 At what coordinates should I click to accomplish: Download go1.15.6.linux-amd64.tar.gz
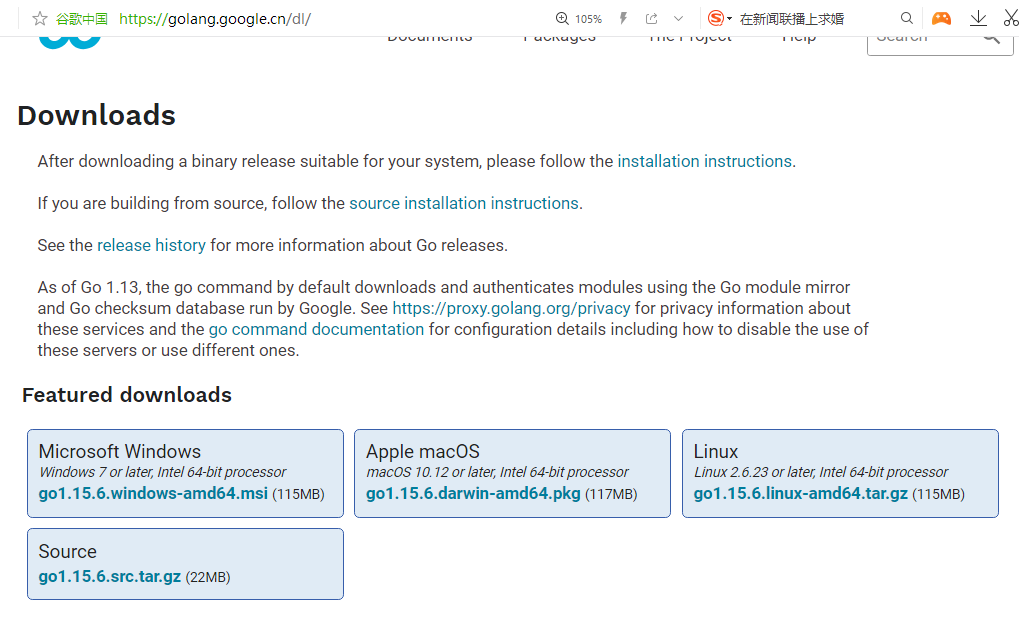pyautogui.click(x=801, y=493)
